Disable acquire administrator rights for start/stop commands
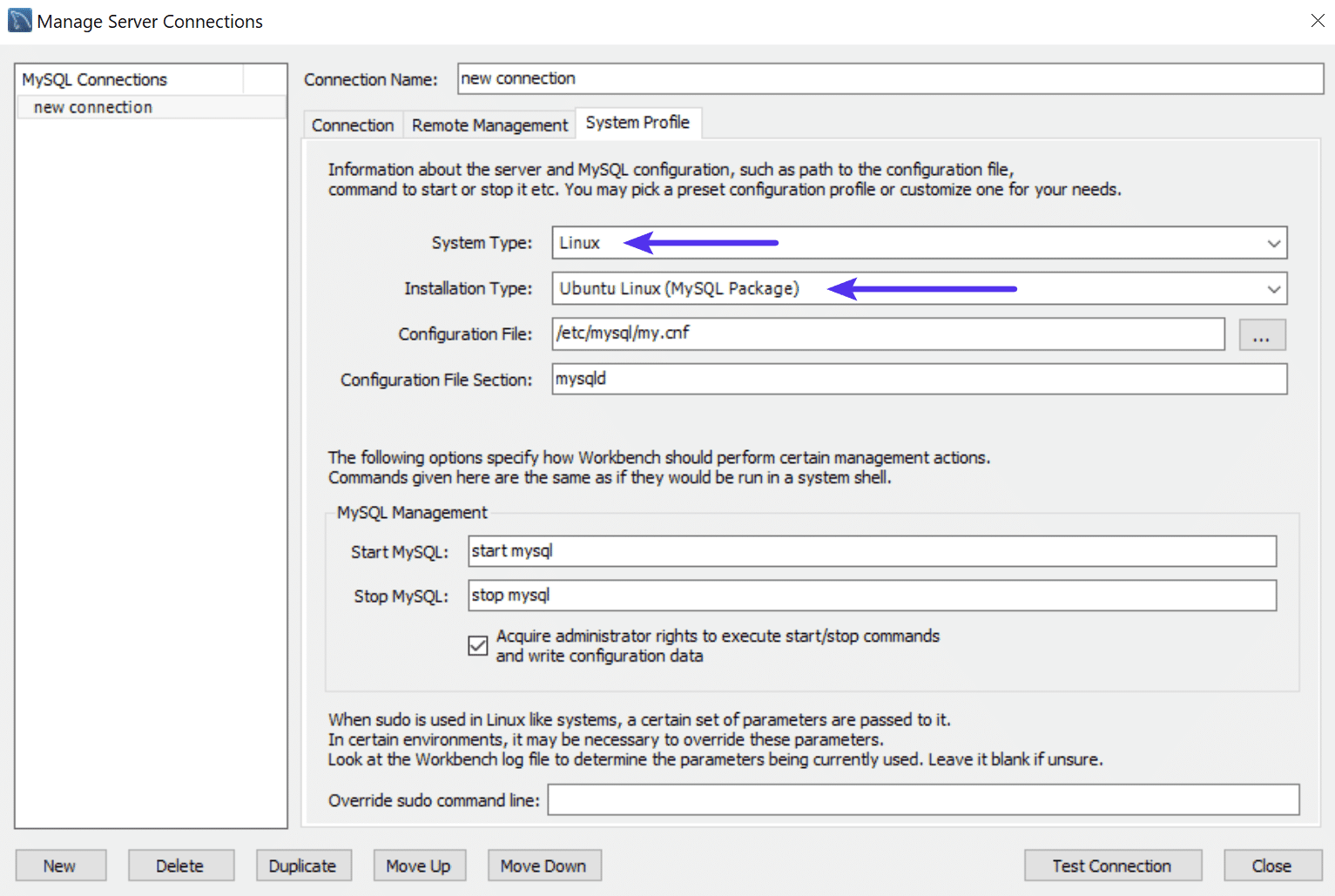Screen dimensions: 1335x896 click(477, 645)
